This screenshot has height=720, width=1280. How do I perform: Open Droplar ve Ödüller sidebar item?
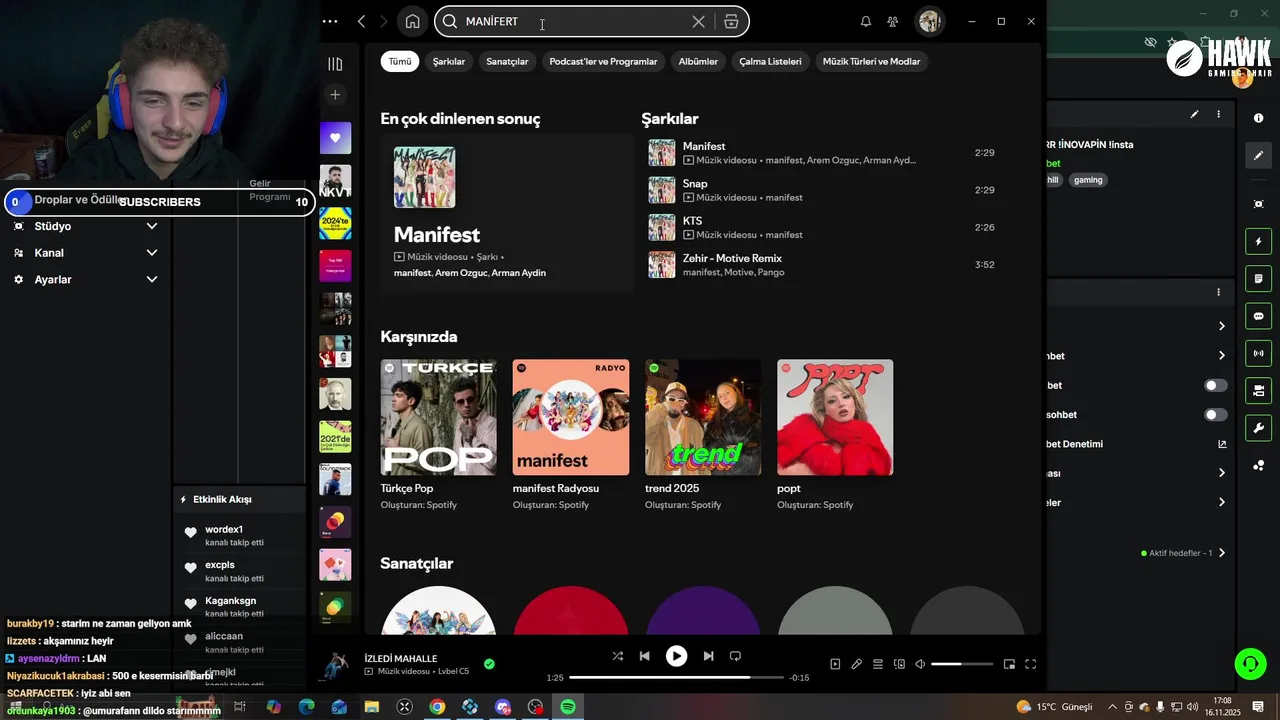coord(78,200)
